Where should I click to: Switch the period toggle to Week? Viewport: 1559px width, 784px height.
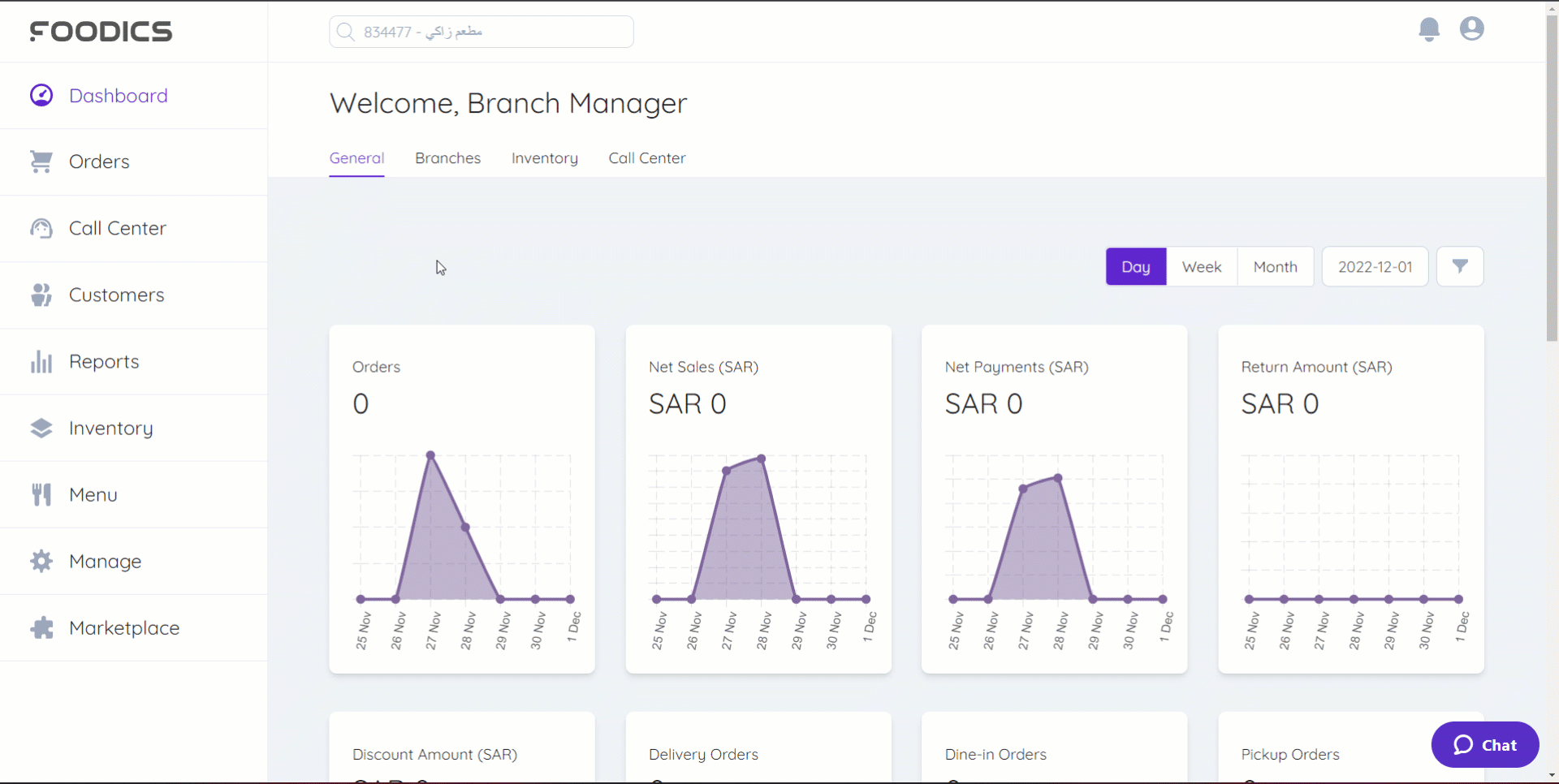(1201, 267)
